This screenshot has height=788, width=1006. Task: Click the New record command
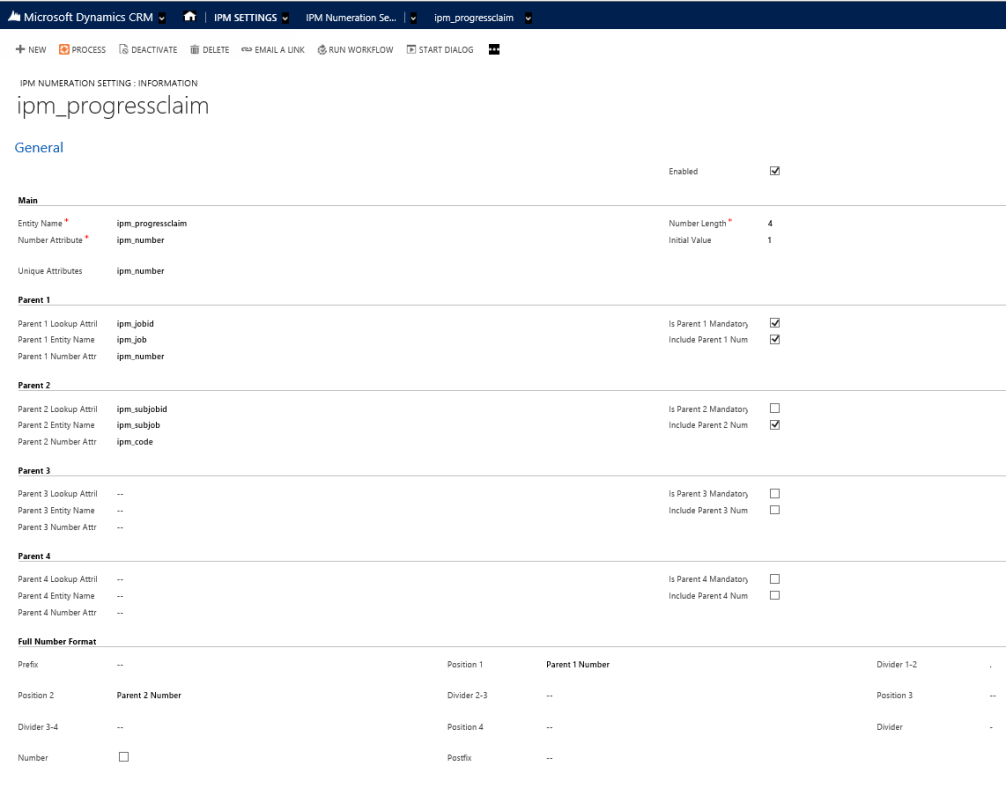(31, 50)
